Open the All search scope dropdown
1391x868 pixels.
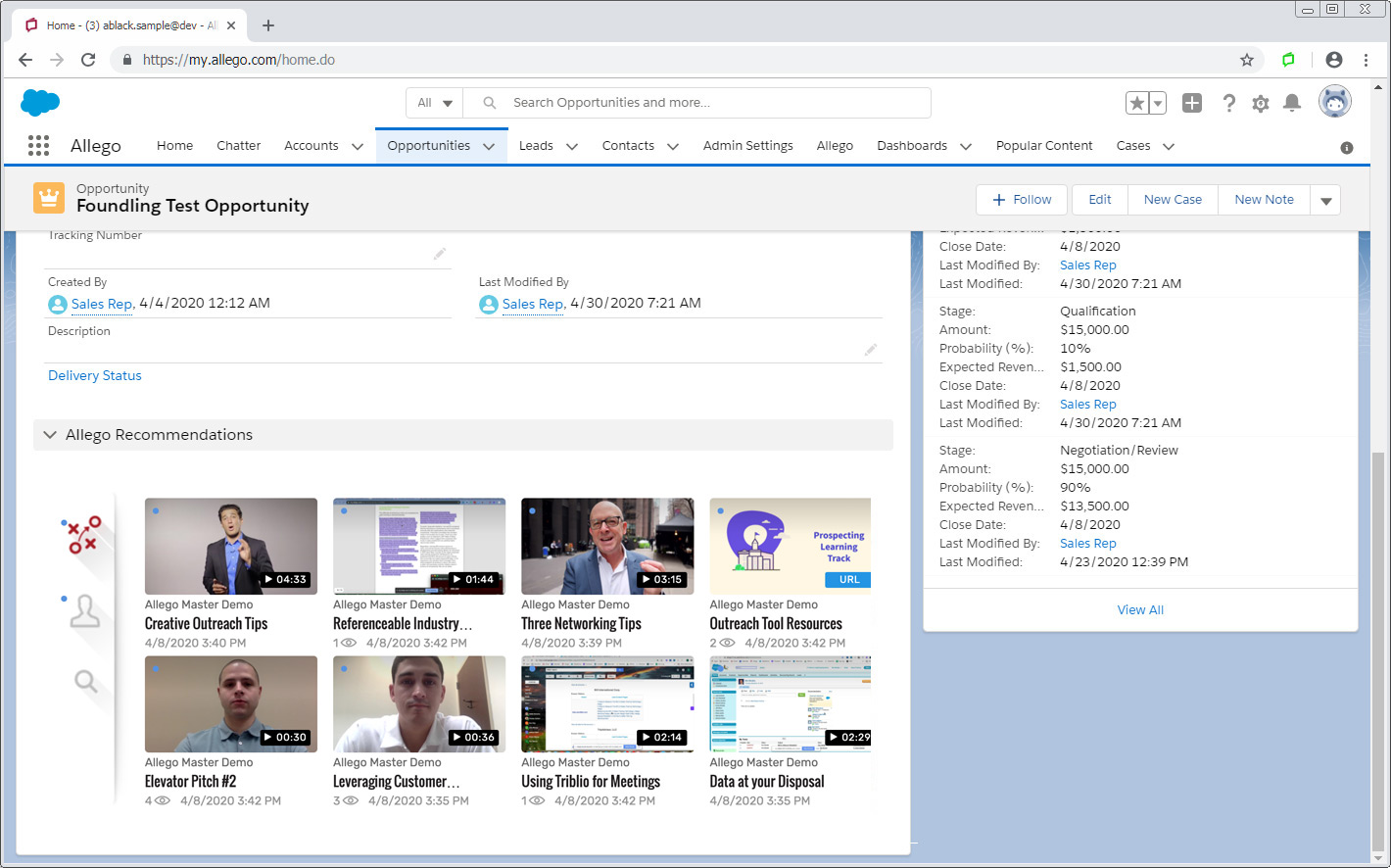coord(434,102)
